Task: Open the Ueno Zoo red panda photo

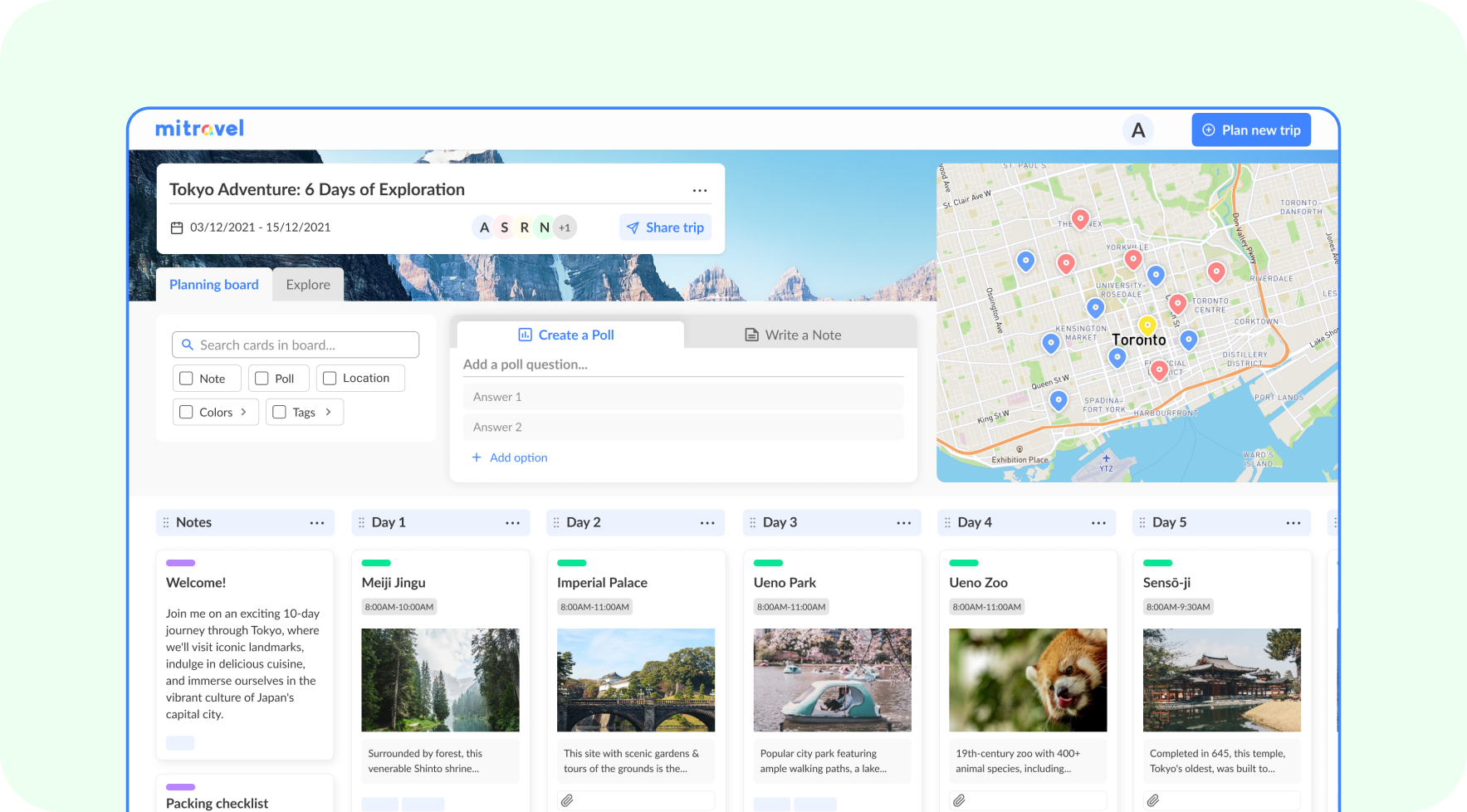Action: point(1028,680)
